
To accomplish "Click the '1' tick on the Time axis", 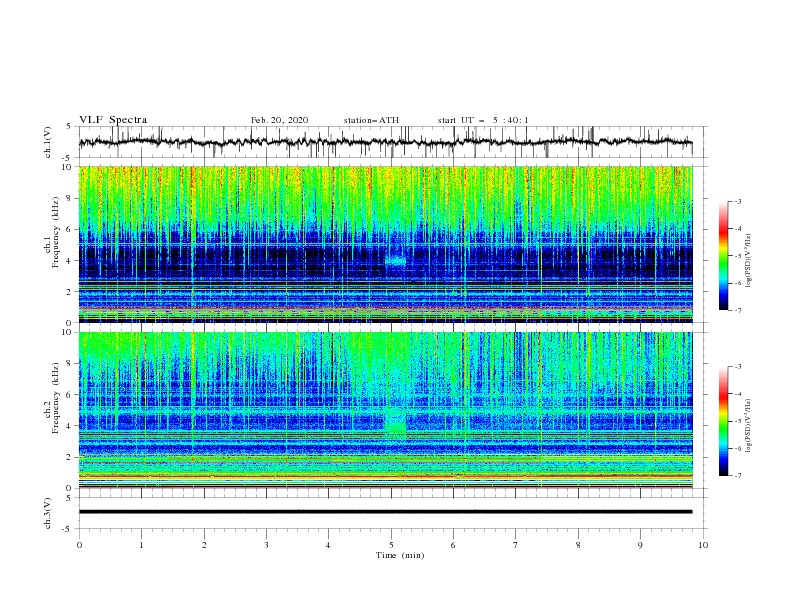I will tap(141, 545).
